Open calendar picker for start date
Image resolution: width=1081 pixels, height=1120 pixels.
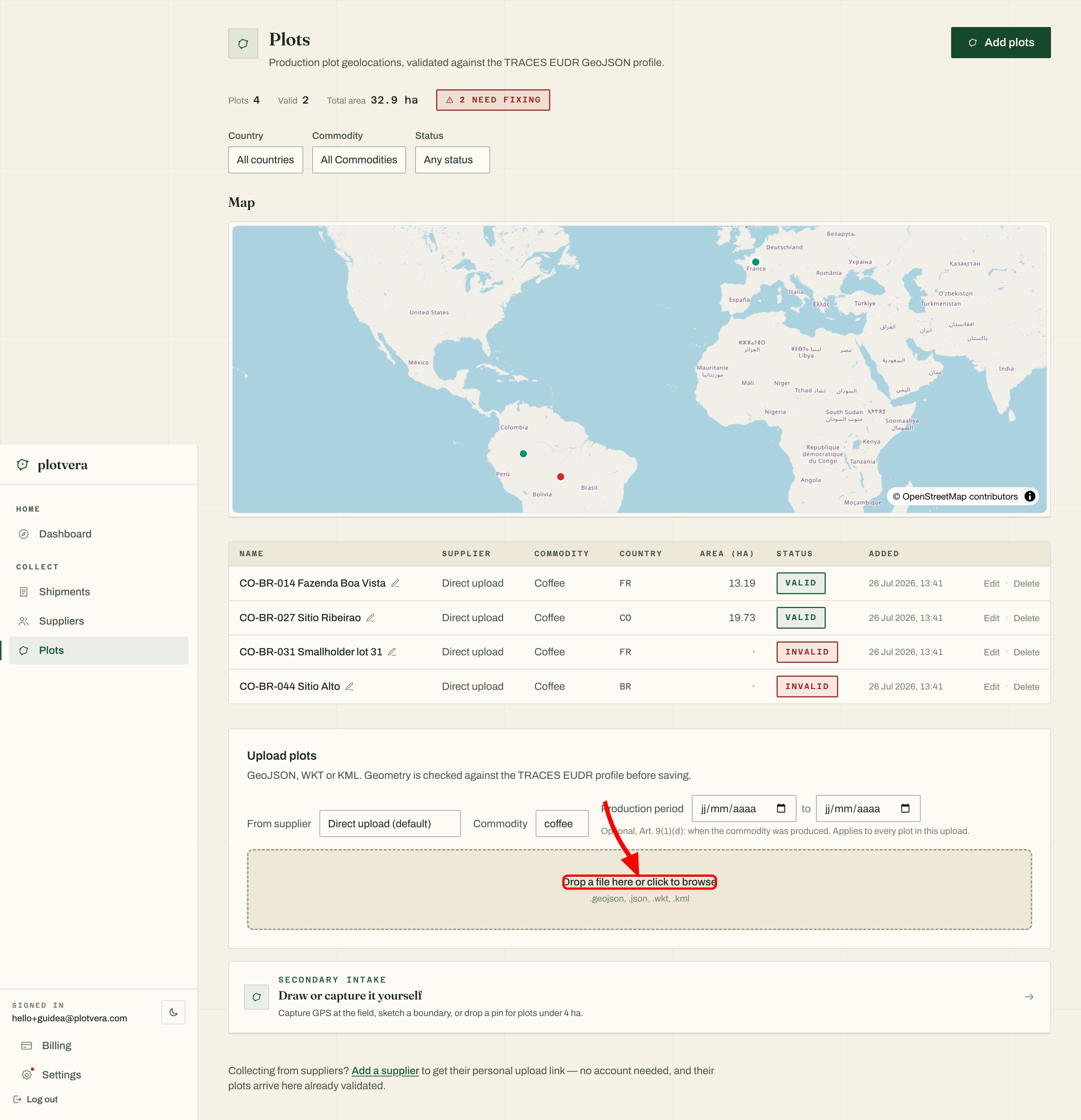[x=781, y=808]
